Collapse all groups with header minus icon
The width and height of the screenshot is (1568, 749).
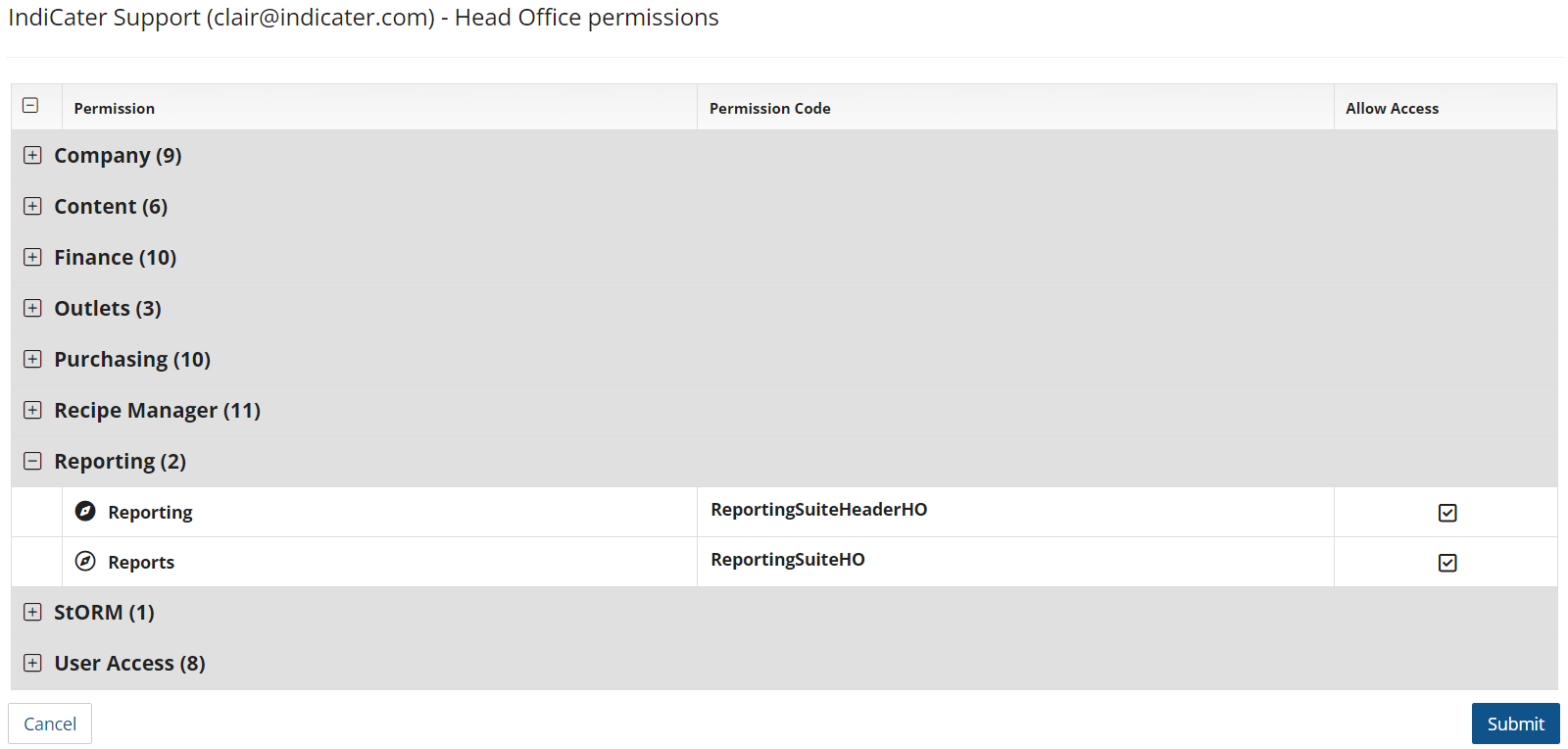coord(30,105)
